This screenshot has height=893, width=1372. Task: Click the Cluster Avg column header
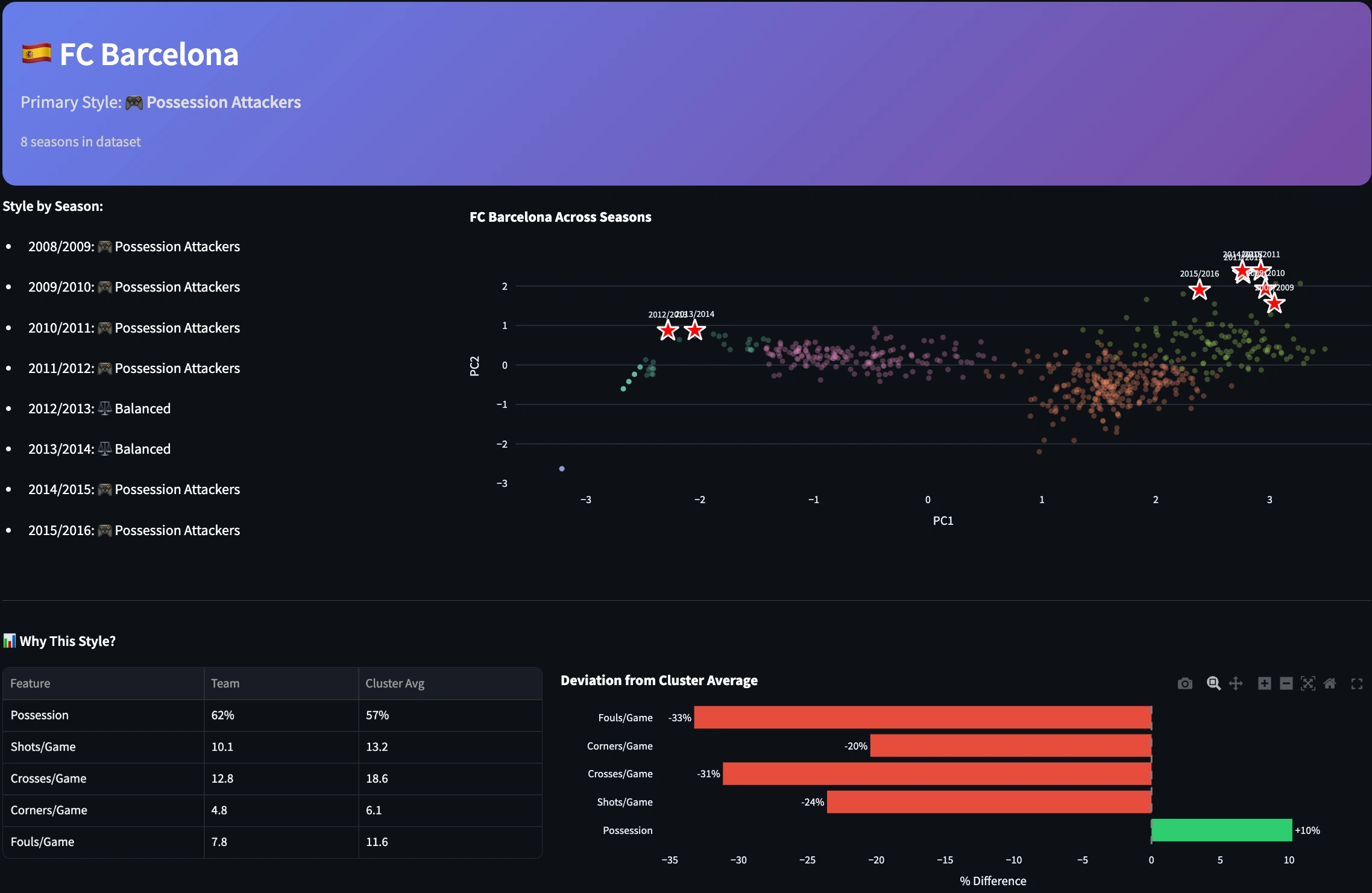[x=395, y=683]
